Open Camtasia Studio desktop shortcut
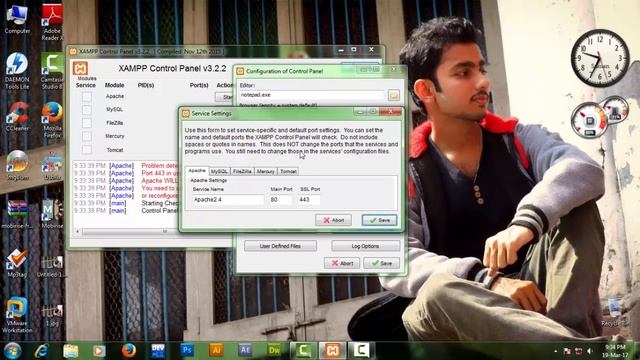 pos(52,71)
